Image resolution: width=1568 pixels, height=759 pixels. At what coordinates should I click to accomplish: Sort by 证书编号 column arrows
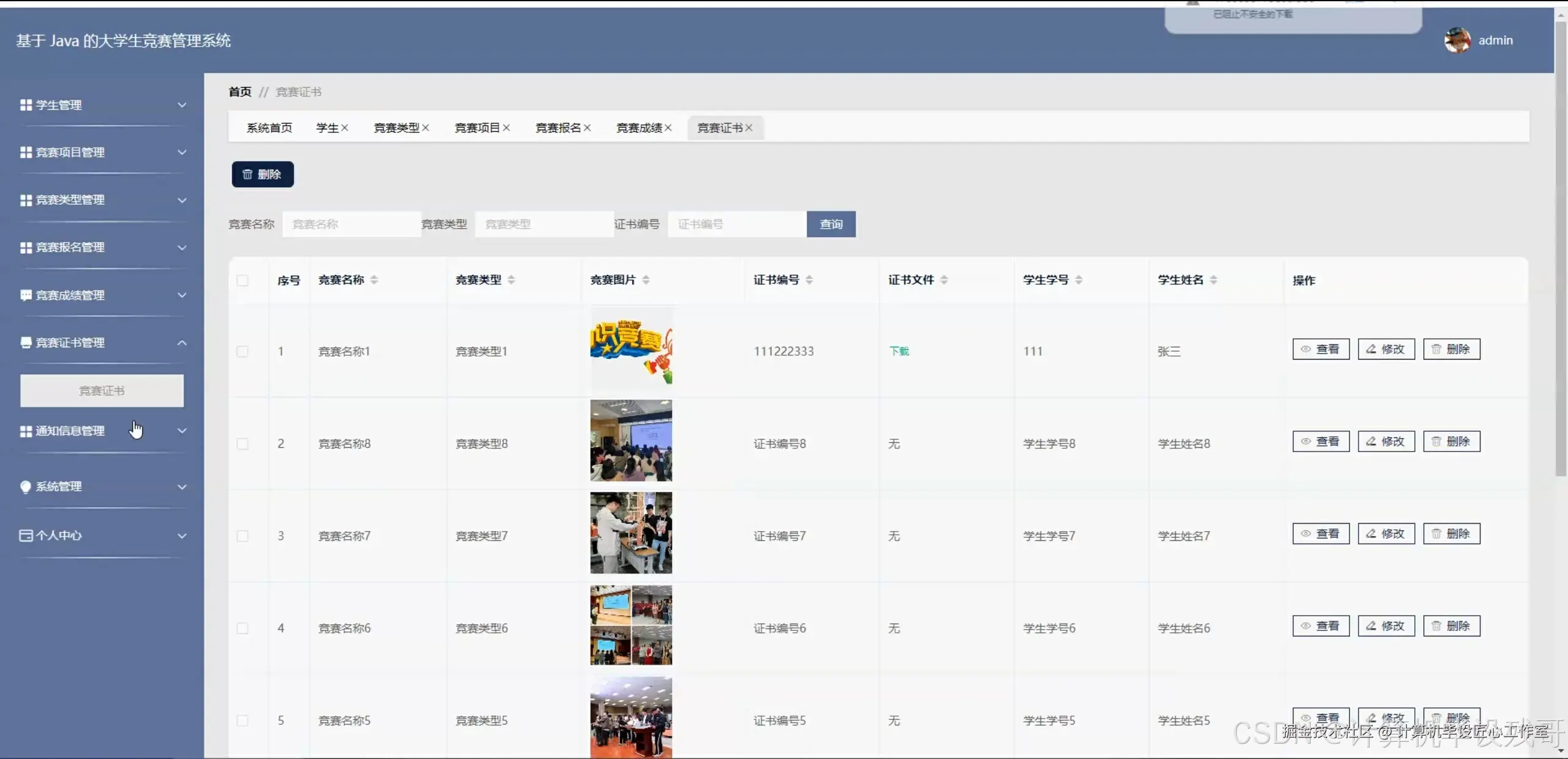809,280
